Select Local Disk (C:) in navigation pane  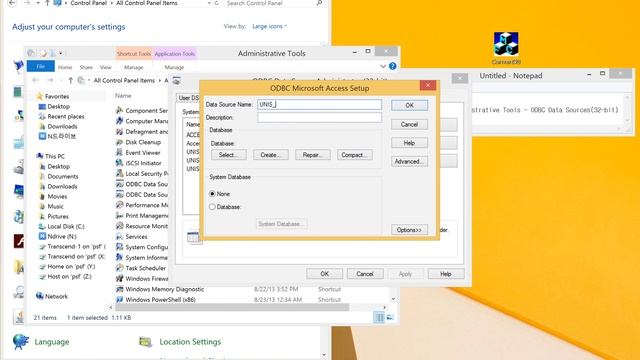click(66, 227)
